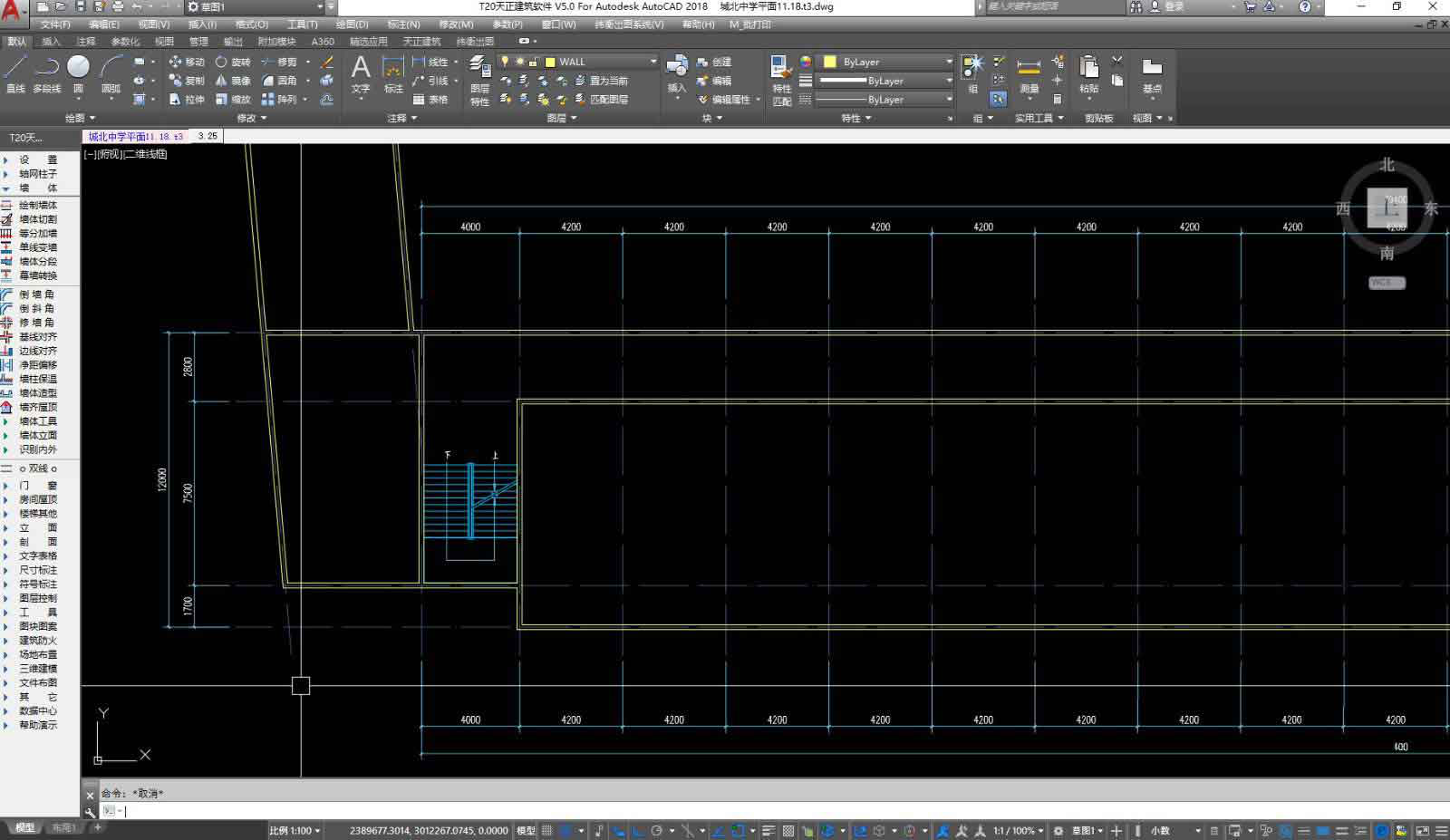The height and width of the screenshot is (840, 1450).
Task: Expand the scale 比例 1:100 dropdown
Action: tap(295, 831)
